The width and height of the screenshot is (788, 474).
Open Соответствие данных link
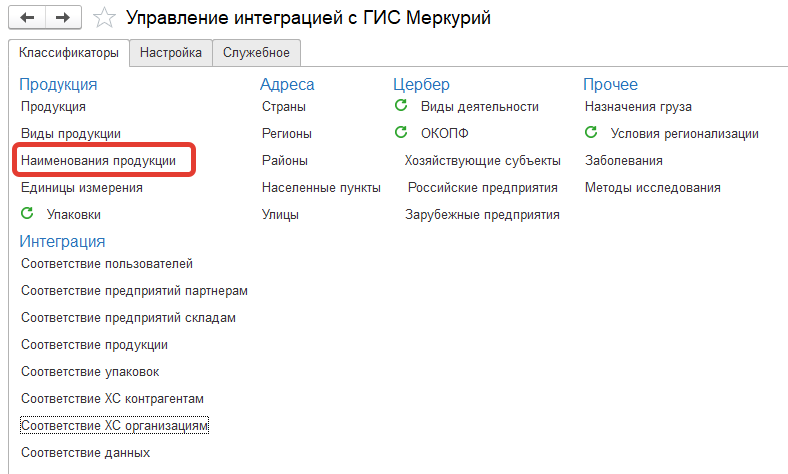coord(85,453)
